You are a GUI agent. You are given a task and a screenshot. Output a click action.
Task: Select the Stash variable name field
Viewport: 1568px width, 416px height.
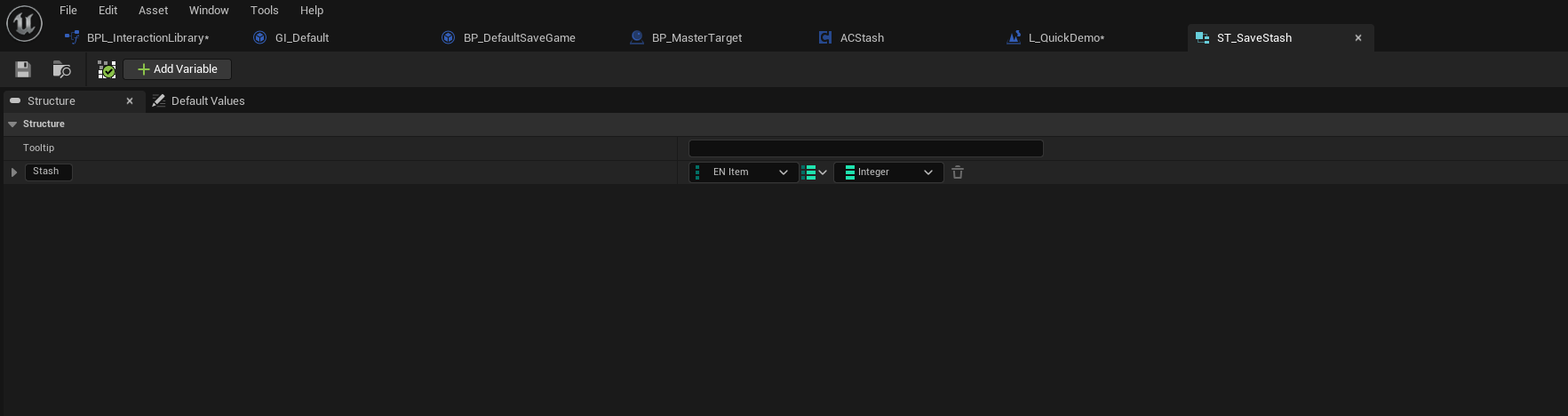click(x=48, y=172)
